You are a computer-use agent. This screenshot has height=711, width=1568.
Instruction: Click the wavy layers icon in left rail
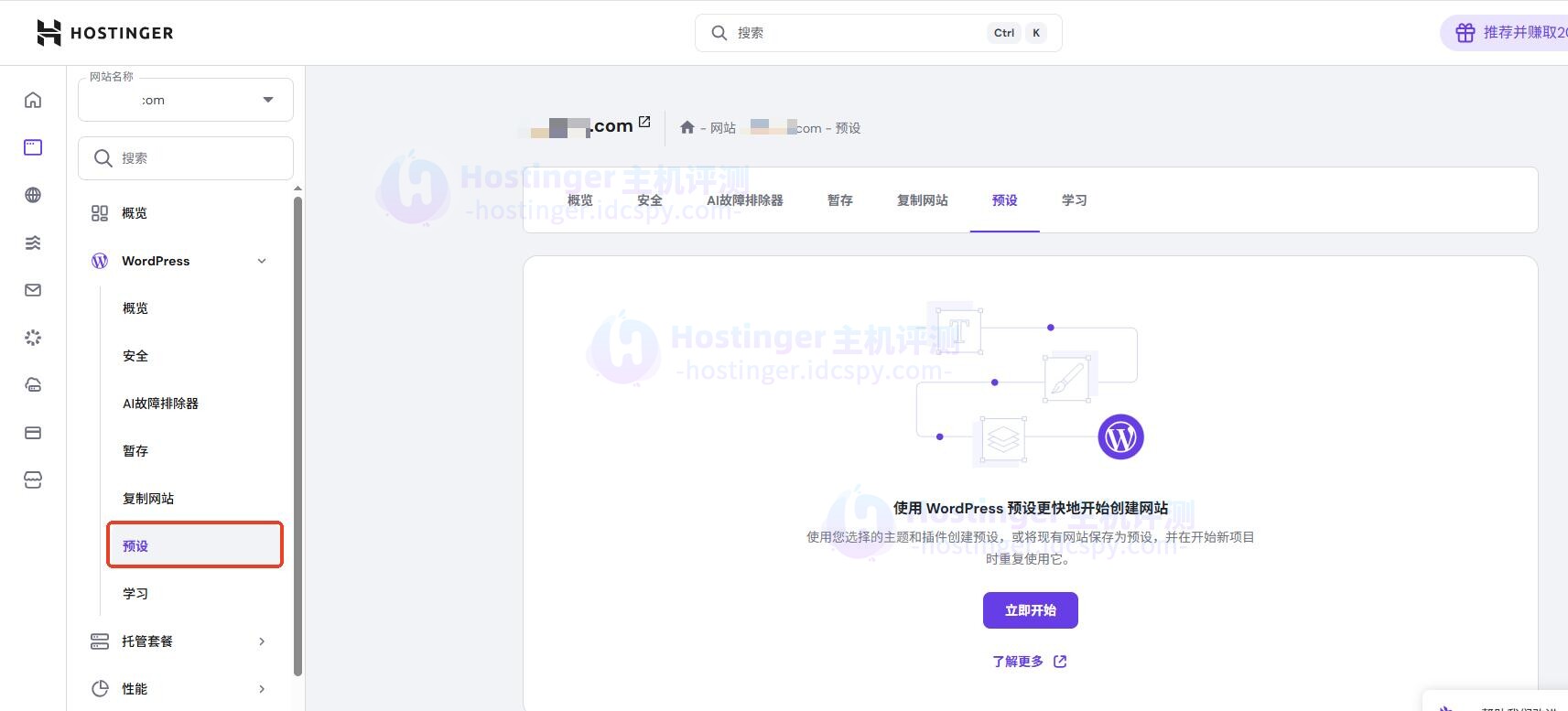point(33,242)
